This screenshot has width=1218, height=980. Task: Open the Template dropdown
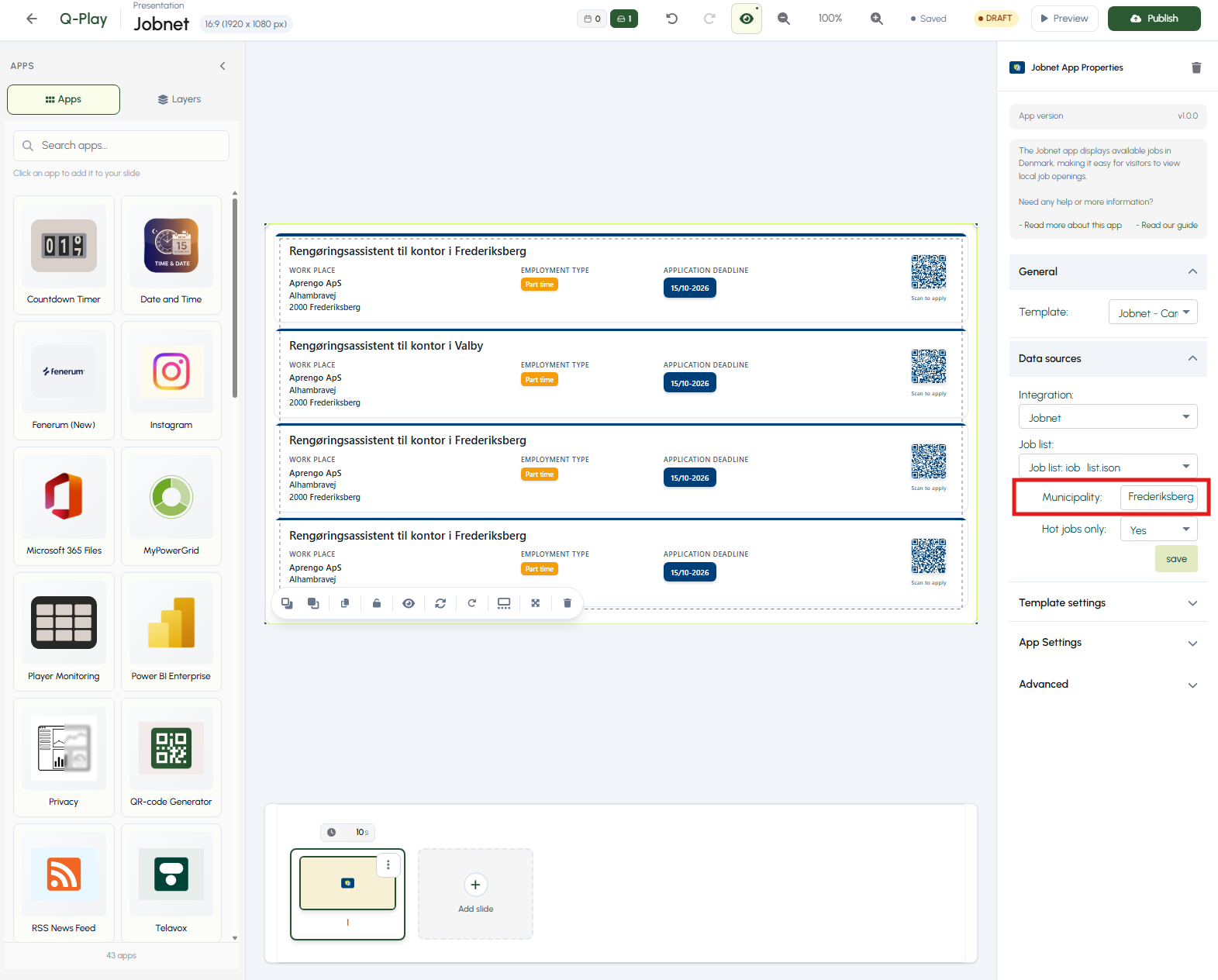(1153, 312)
